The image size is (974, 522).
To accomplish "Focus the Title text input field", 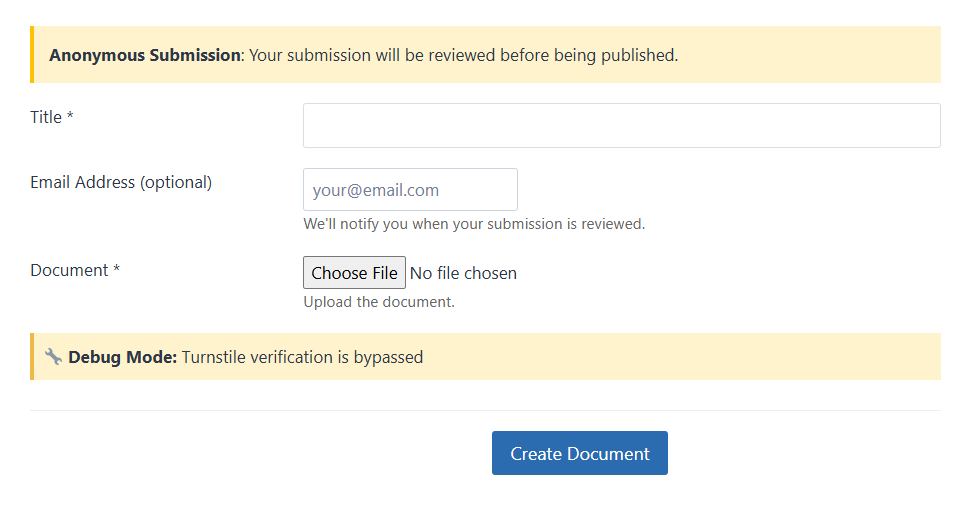I will tap(622, 126).
